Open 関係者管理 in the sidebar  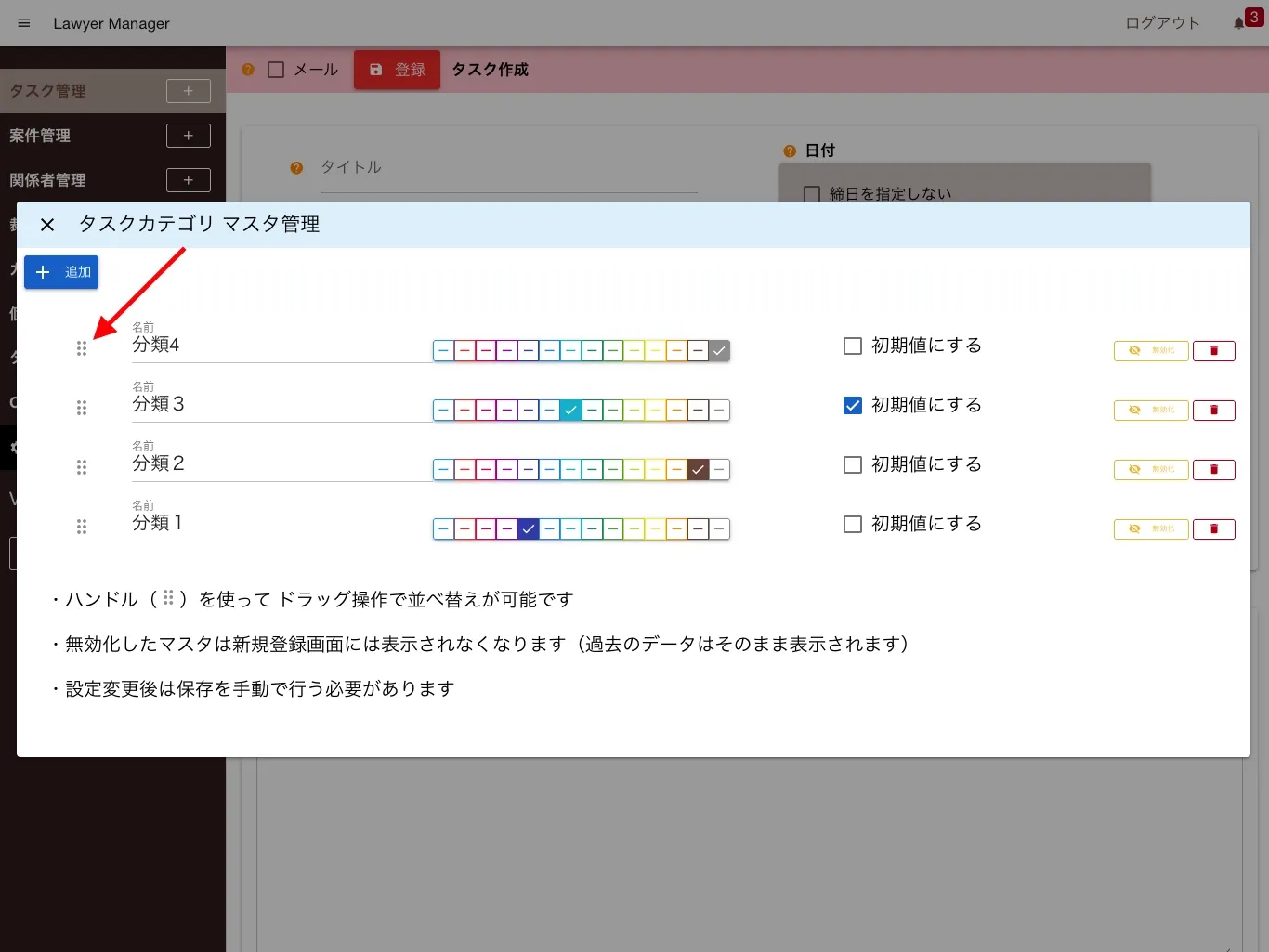click(47, 180)
